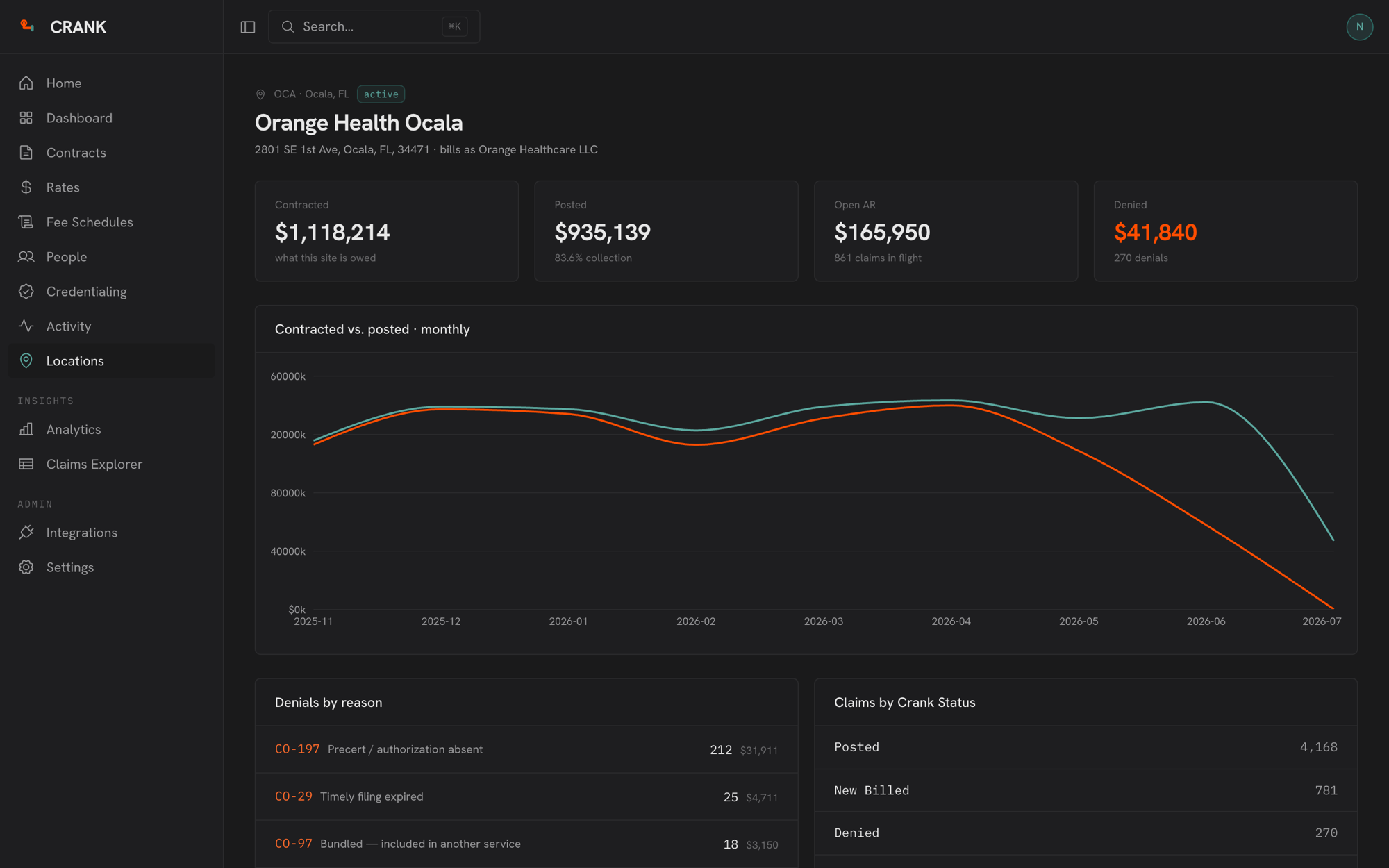The height and width of the screenshot is (868, 1389).
Task: Click 'Denials by reason' heading
Action: click(328, 702)
